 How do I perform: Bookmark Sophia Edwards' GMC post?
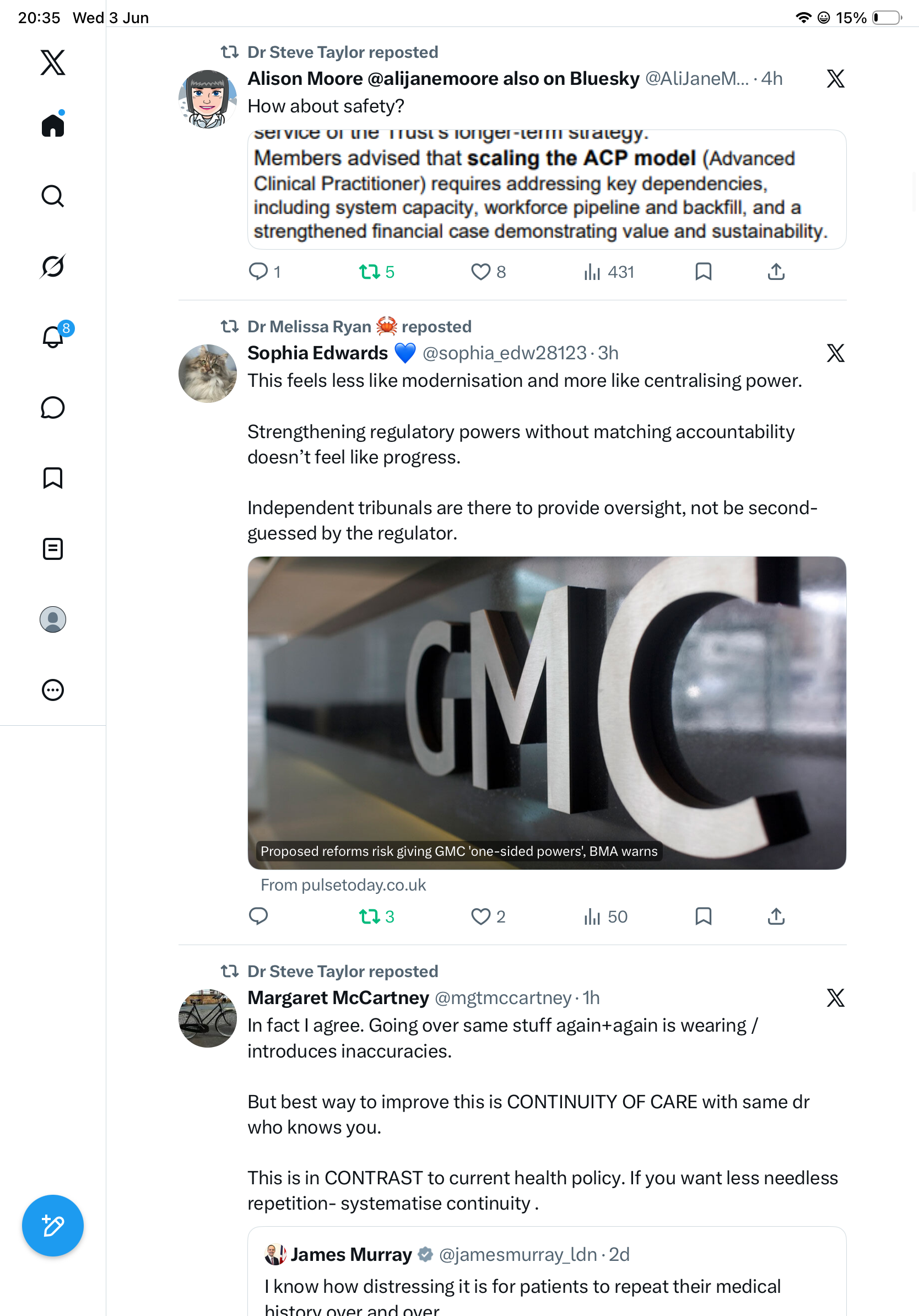click(703, 916)
